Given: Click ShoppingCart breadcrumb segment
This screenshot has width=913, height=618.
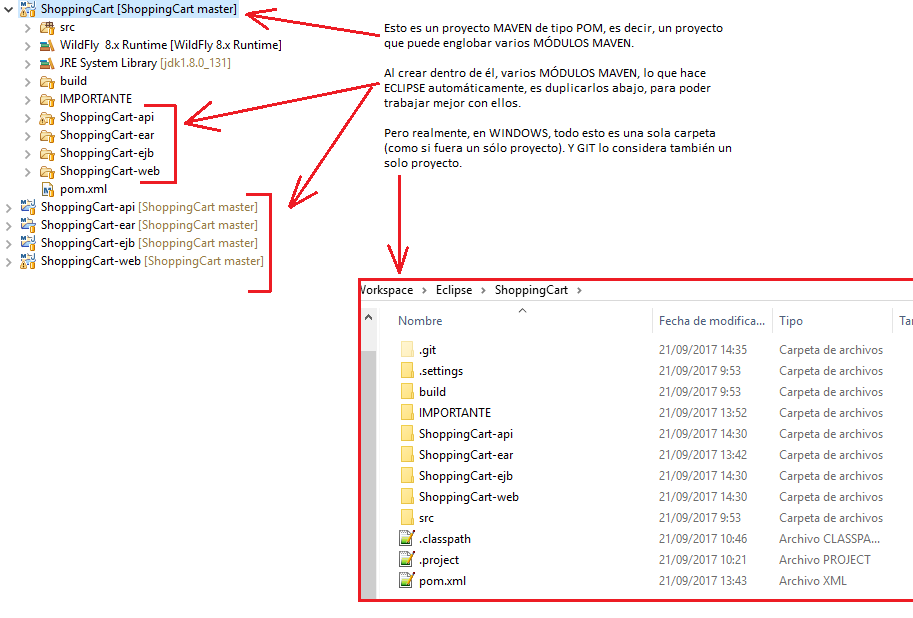Looking at the screenshot, I should point(531,290).
